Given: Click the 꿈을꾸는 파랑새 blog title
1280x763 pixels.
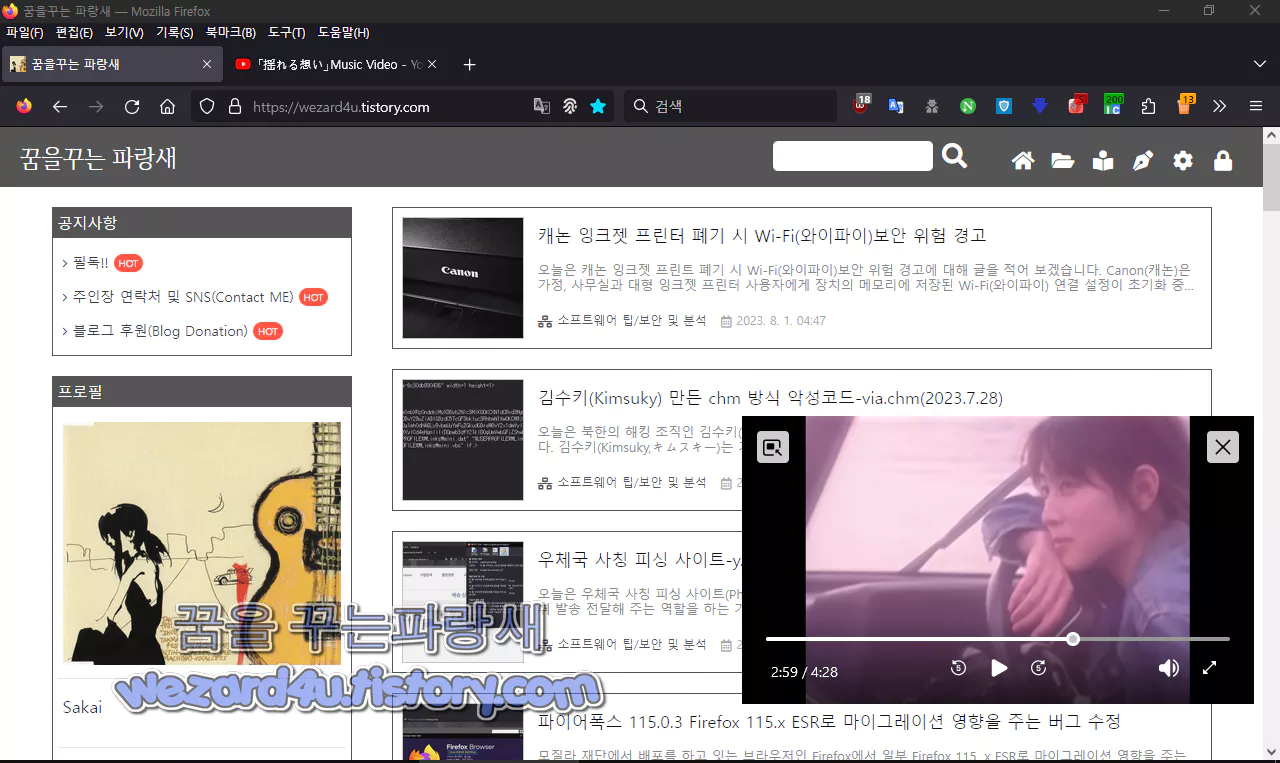Looking at the screenshot, I should pos(98,159).
